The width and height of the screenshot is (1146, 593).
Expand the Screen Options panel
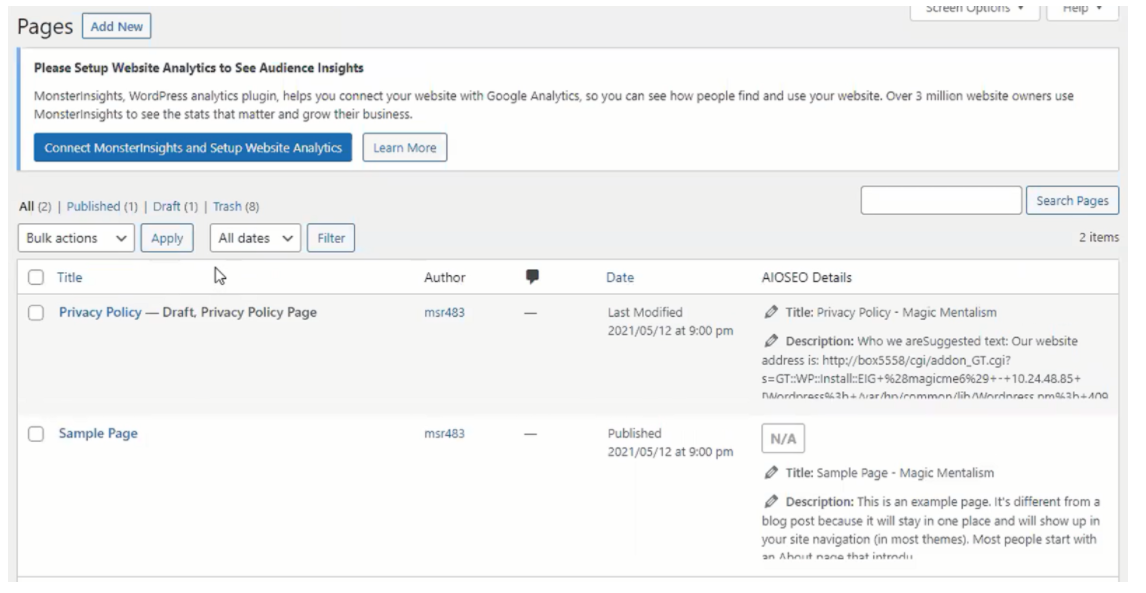(974, 10)
